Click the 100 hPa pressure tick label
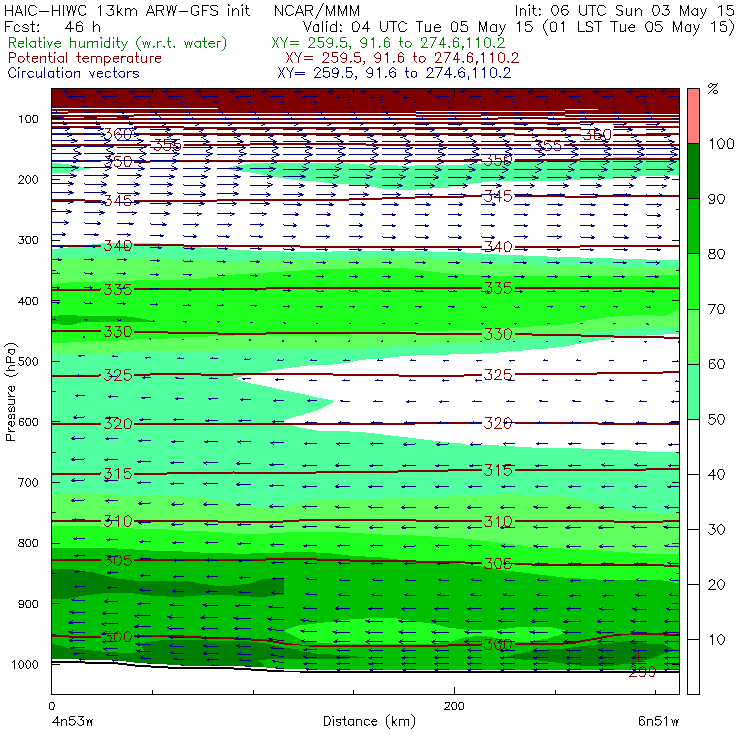 point(28,119)
